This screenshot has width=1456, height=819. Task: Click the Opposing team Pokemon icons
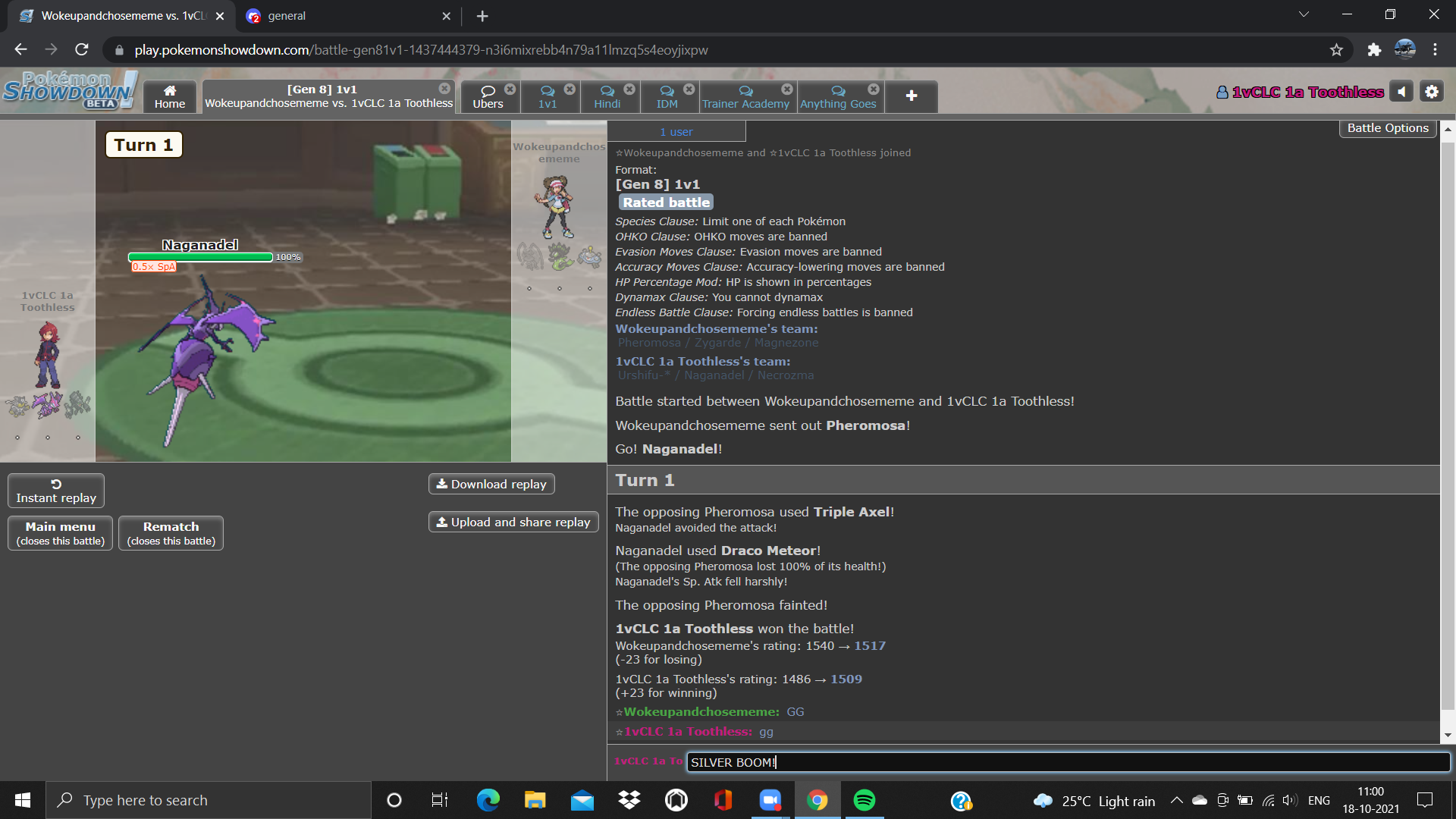pos(559,256)
